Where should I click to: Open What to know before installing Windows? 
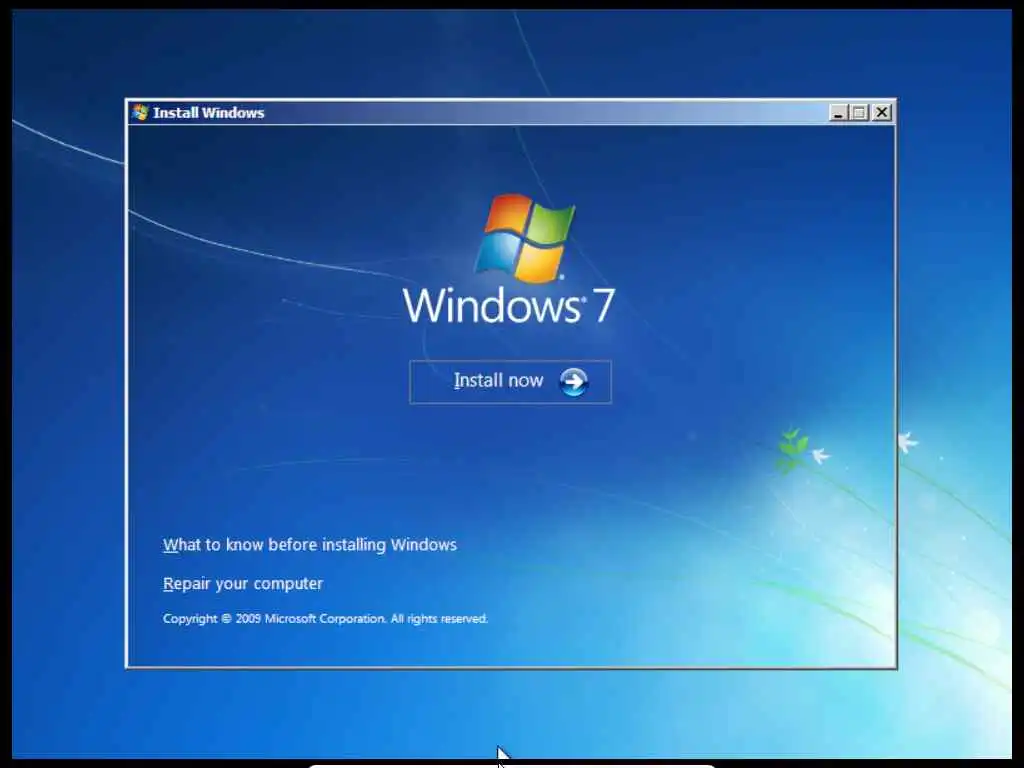point(310,545)
